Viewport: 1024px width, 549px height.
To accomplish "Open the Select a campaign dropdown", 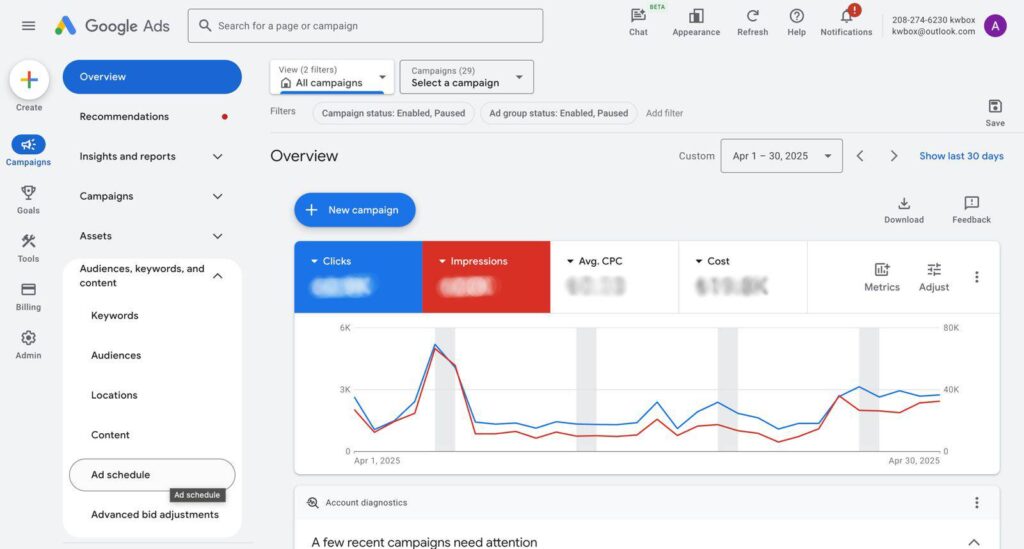I will coord(466,77).
